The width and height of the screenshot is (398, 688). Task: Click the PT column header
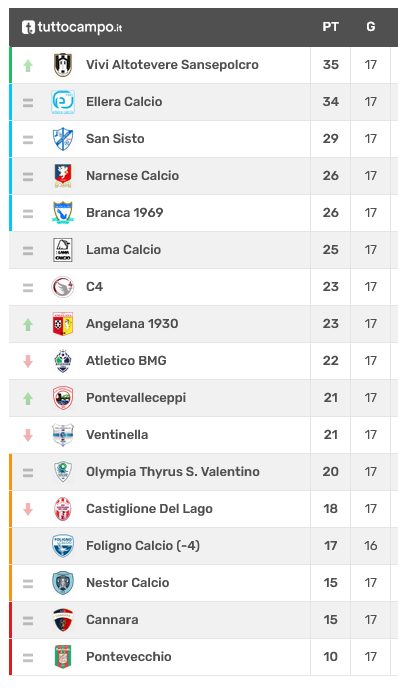click(x=330, y=27)
